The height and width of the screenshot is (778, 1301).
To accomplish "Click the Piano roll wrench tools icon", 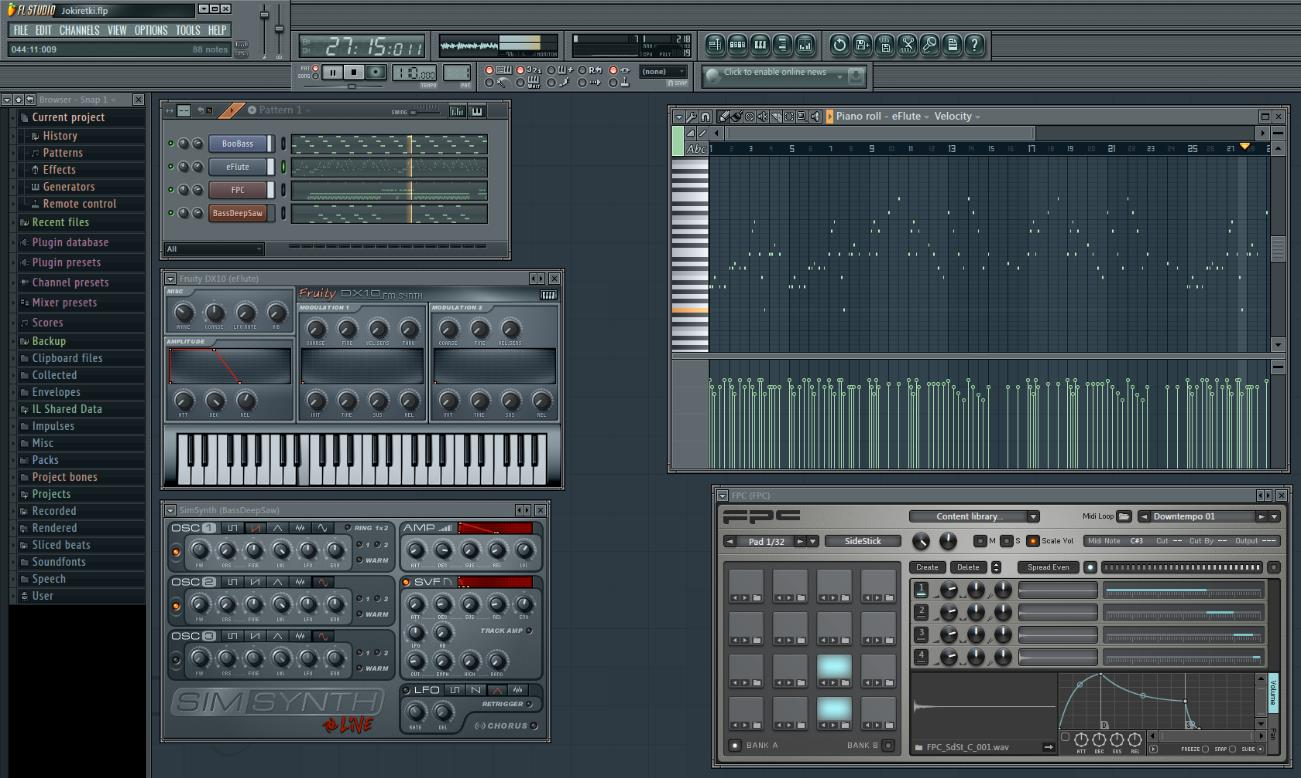I will (x=691, y=116).
